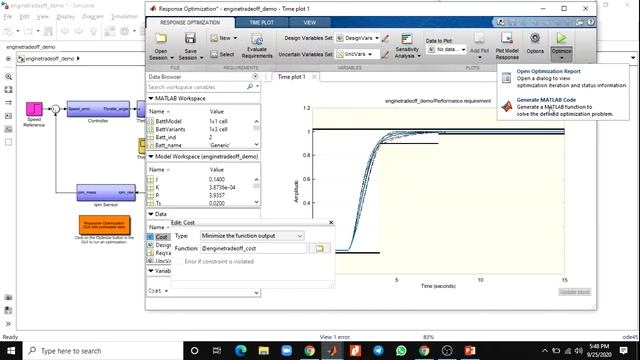The height and width of the screenshot is (360, 640).
Task: Click the enginetradeoff_demo breadcrumb in Simulink
Action: [x=50, y=59]
